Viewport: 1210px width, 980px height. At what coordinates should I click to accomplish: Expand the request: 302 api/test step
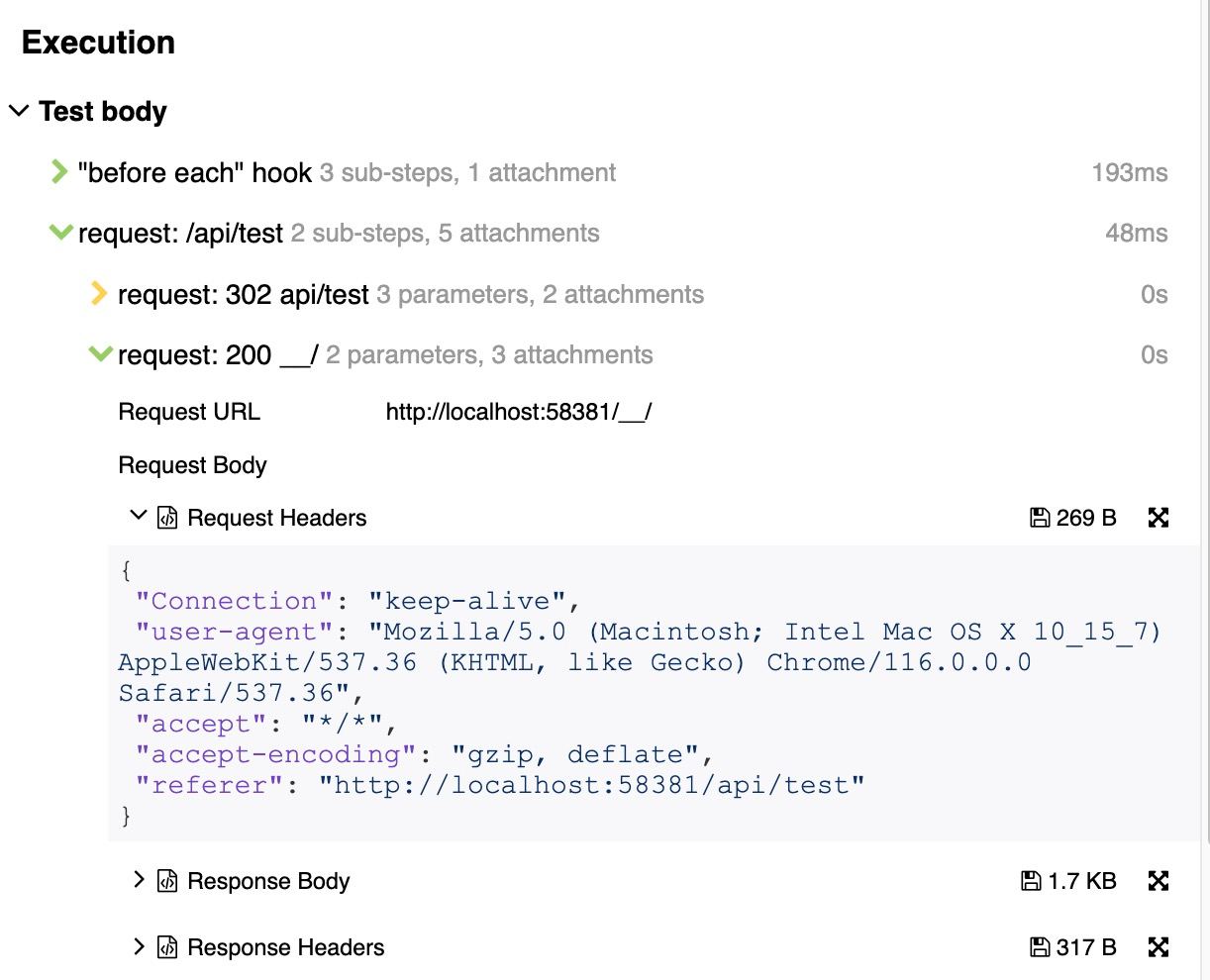tap(98, 294)
